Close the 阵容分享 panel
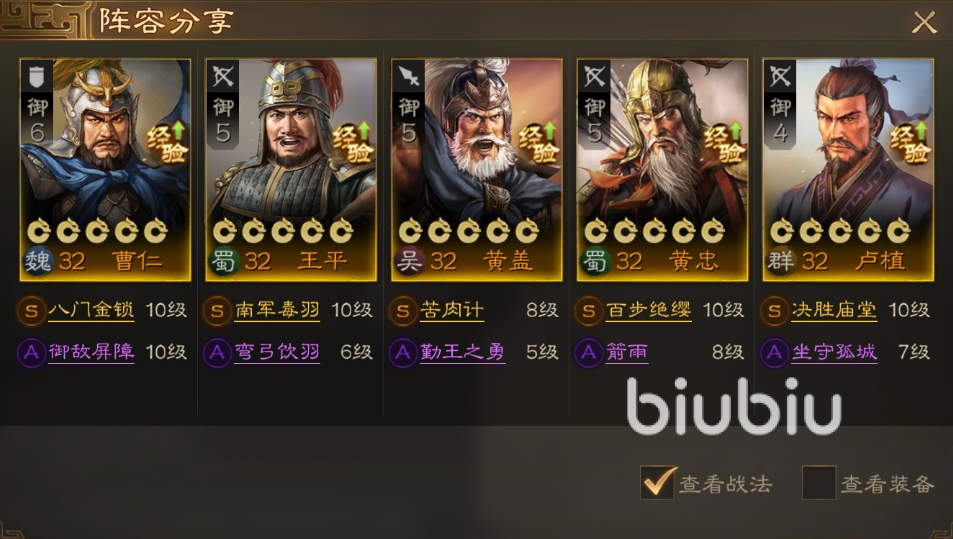This screenshot has height=539, width=953. [924, 22]
